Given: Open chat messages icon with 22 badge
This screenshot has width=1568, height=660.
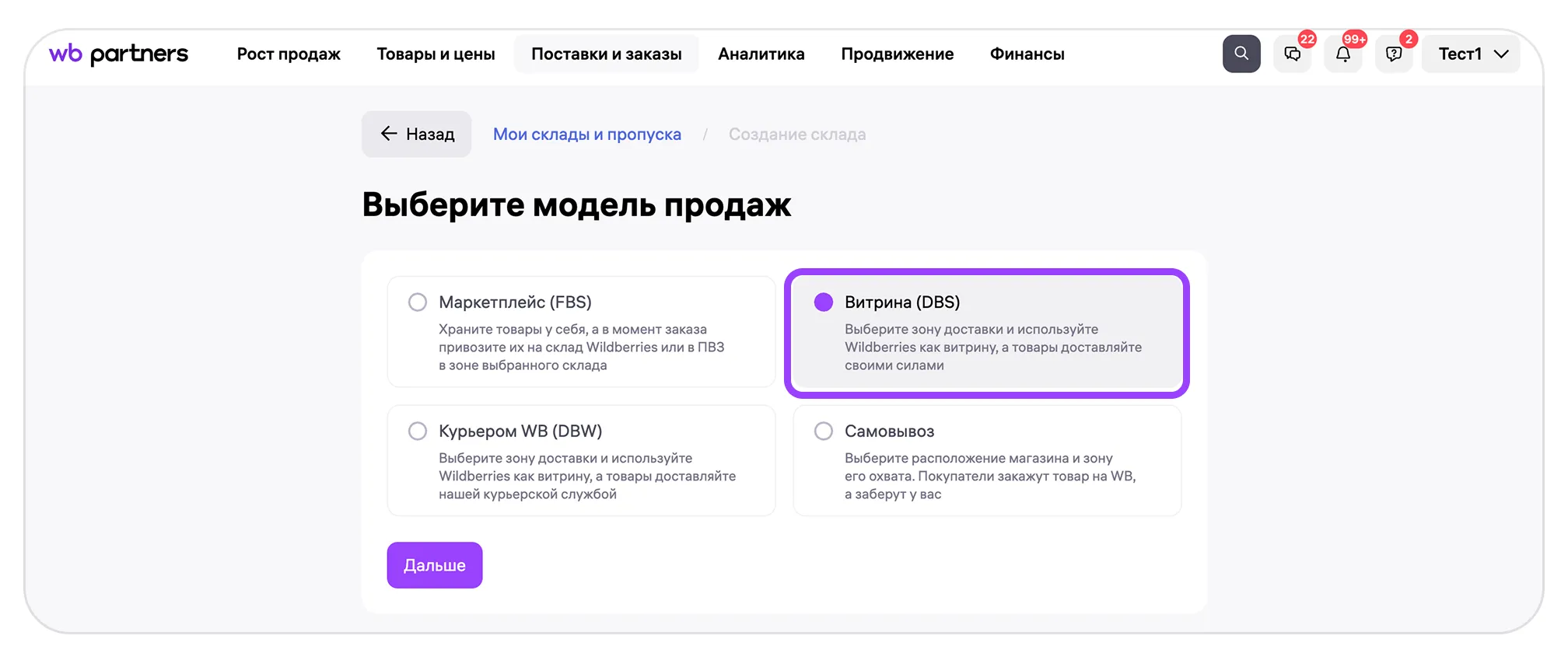Looking at the screenshot, I should [x=1292, y=54].
